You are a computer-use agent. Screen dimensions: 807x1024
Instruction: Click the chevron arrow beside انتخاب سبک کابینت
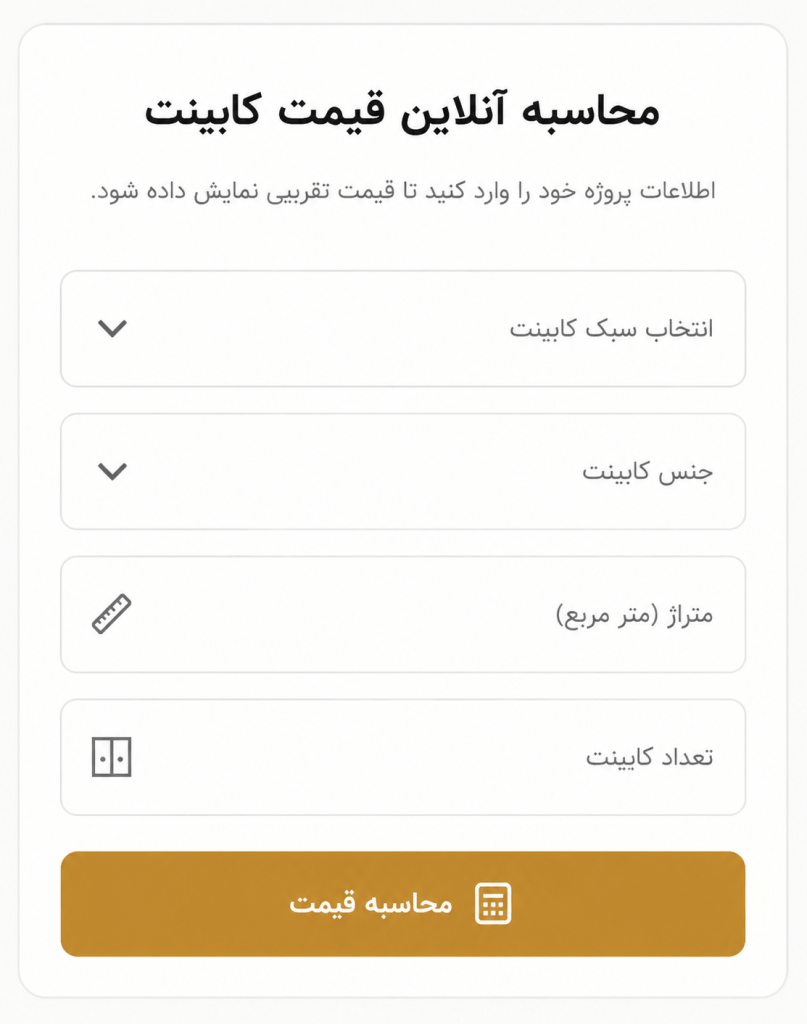pos(112,328)
